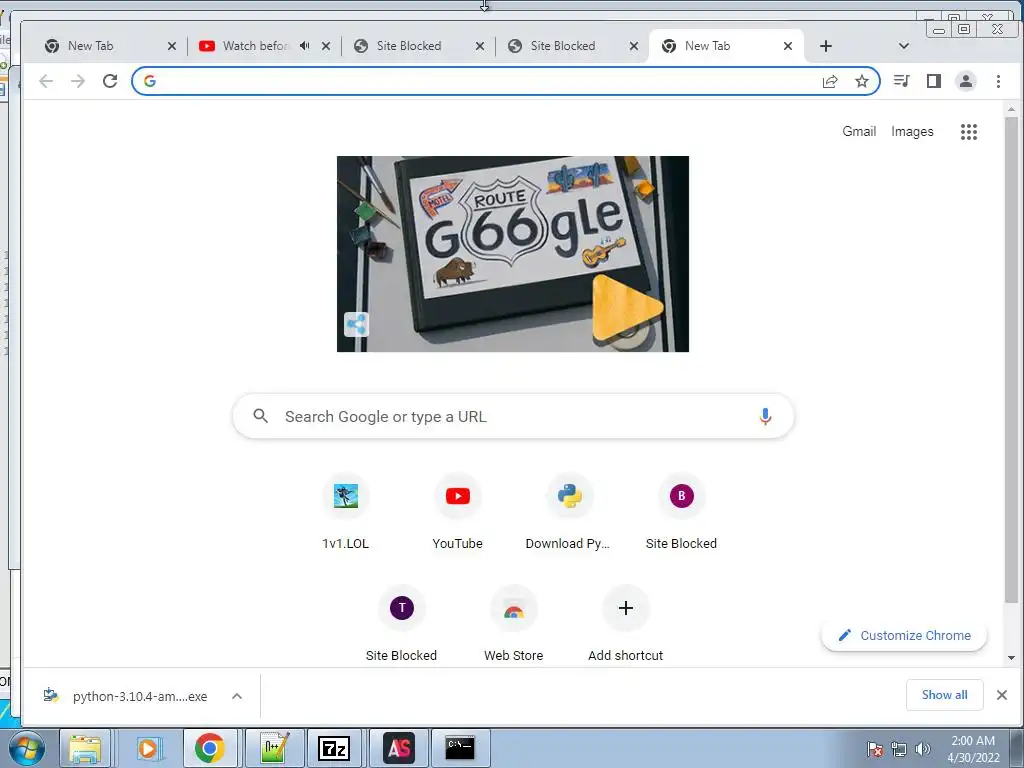Expand python-3.10.4 download options arrow
The width and height of the screenshot is (1024, 768).
click(x=237, y=696)
